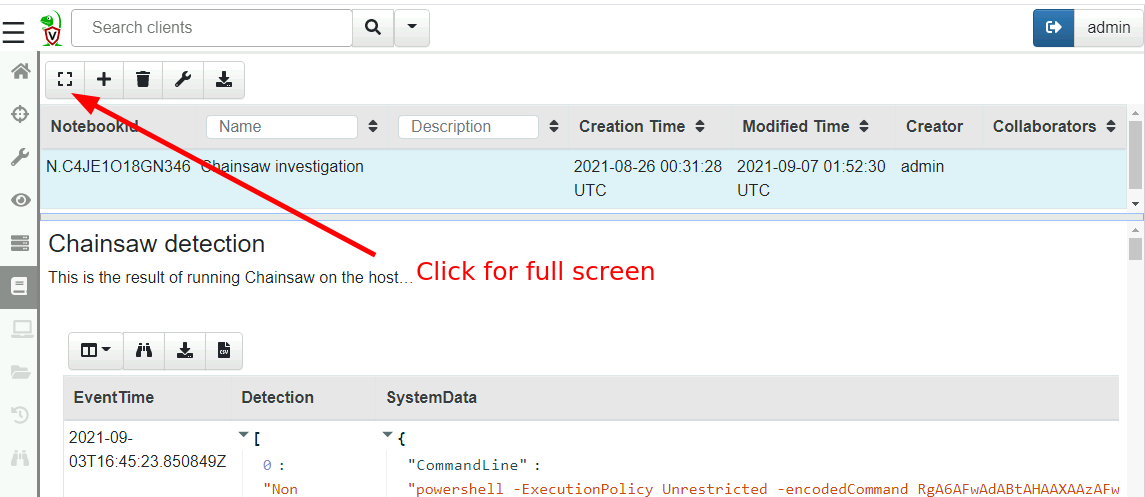Image resolution: width=1145 pixels, height=497 pixels.
Task: Open Server Events eye icon in sidebar
Action: pos(20,200)
